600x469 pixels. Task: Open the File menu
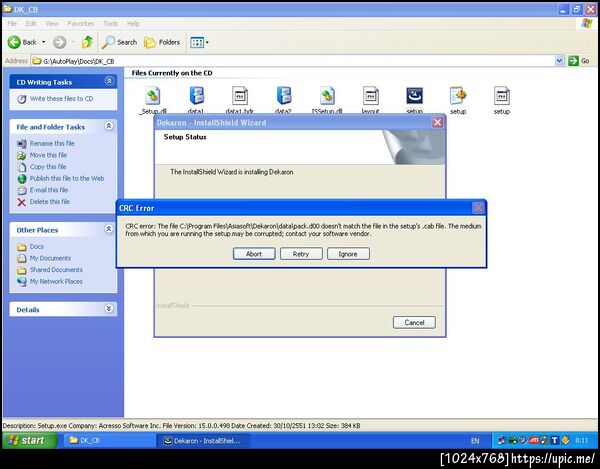coord(12,24)
